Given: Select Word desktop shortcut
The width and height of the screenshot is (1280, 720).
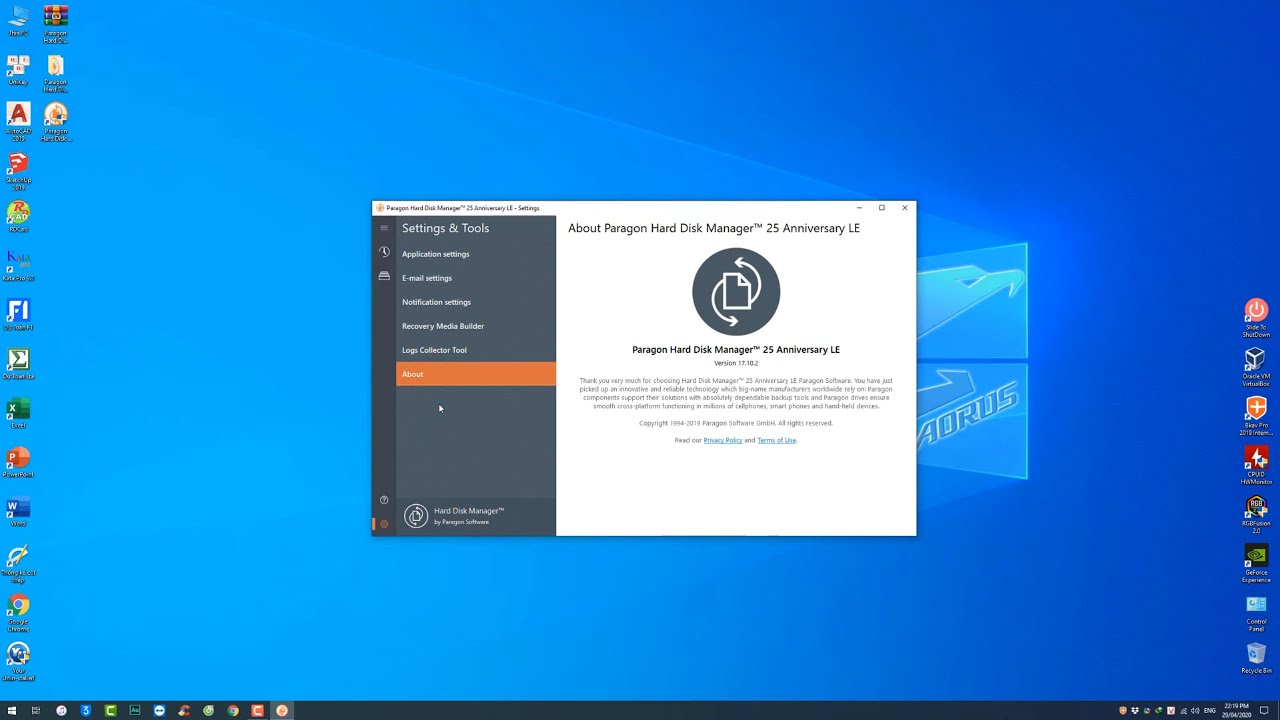Looking at the screenshot, I should click(18, 510).
